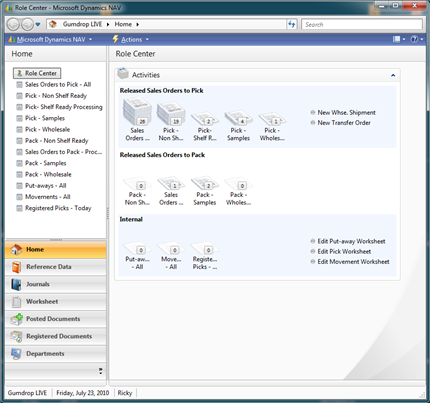Expand breadcrumb arrow after Home
This screenshot has width=430, height=403.
(x=137, y=24)
